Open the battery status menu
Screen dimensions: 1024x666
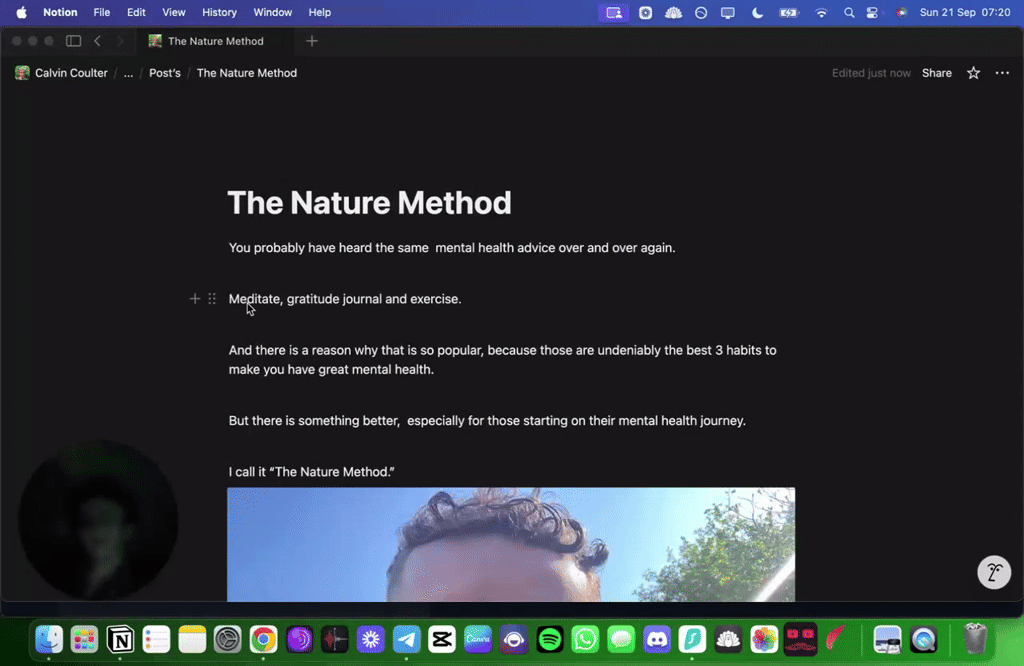coord(789,12)
